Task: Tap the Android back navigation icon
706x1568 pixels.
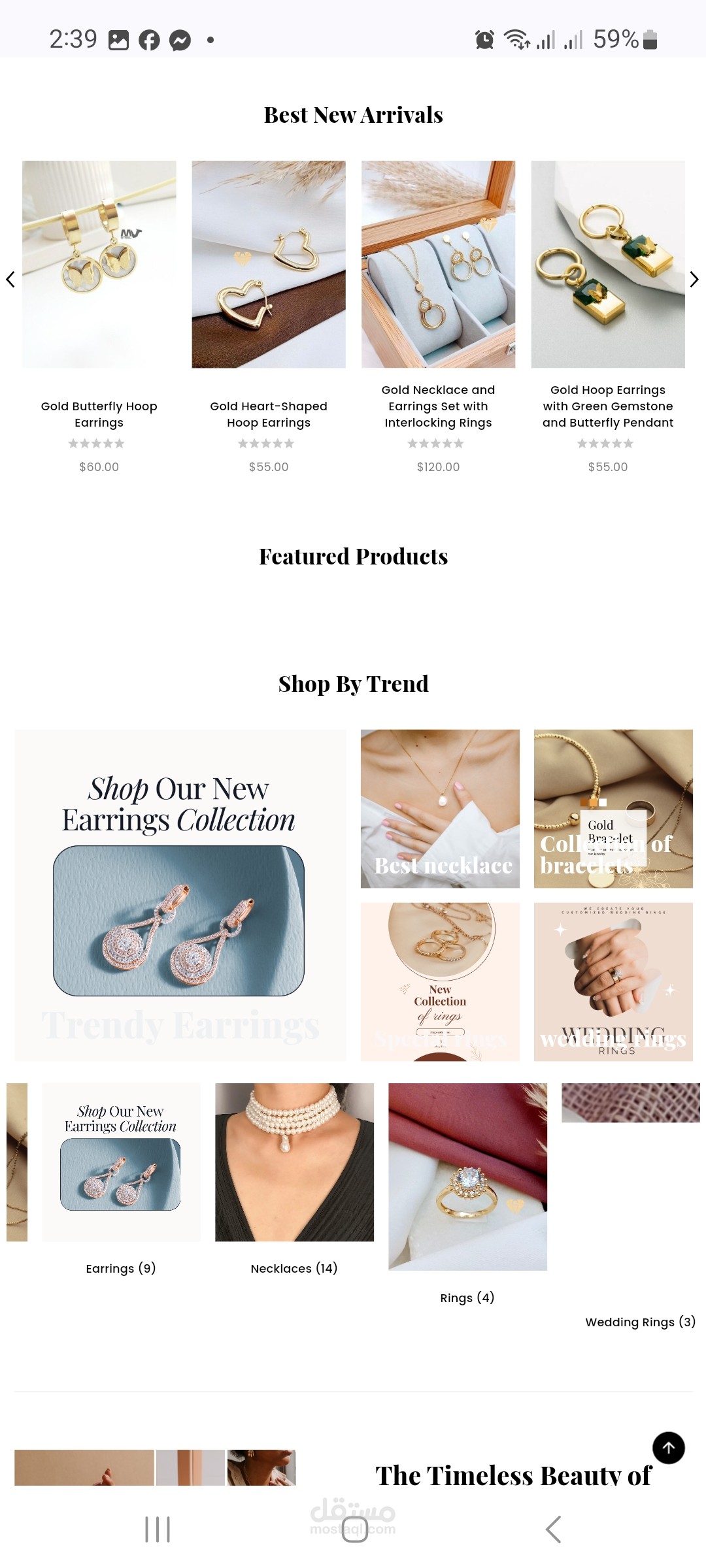Action: click(553, 1529)
